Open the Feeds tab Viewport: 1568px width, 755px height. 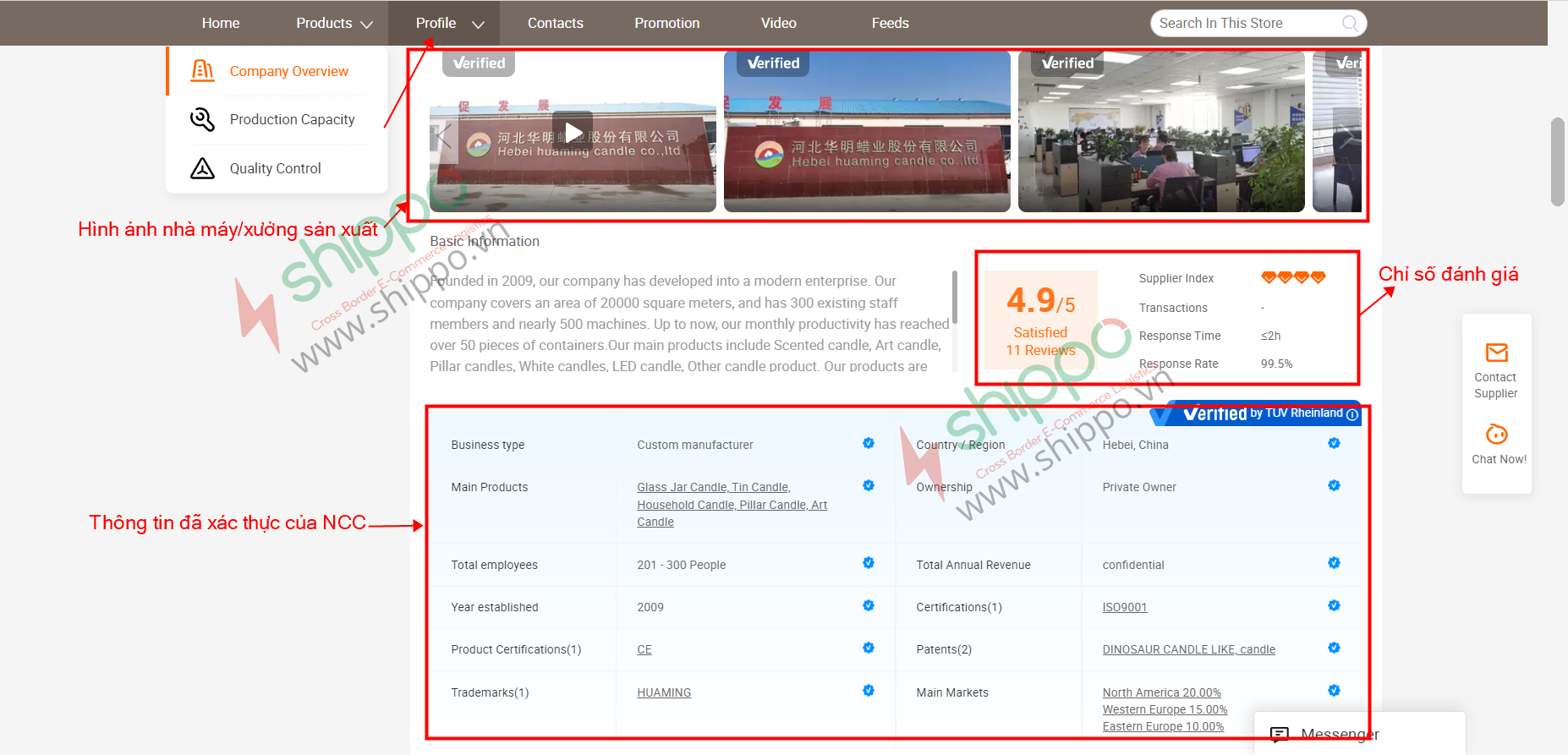pos(891,23)
